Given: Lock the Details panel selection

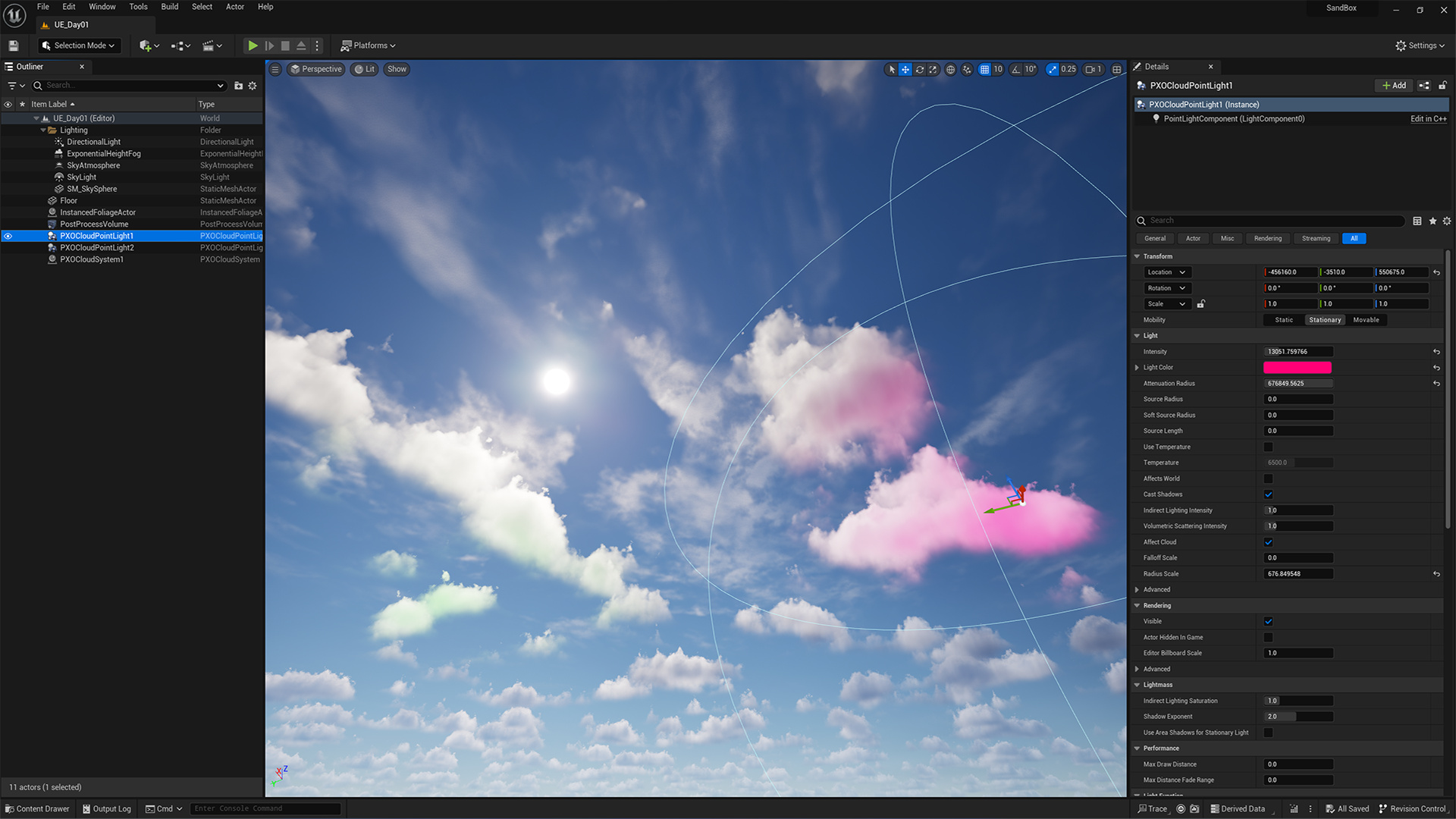Looking at the screenshot, I should click(x=1442, y=86).
